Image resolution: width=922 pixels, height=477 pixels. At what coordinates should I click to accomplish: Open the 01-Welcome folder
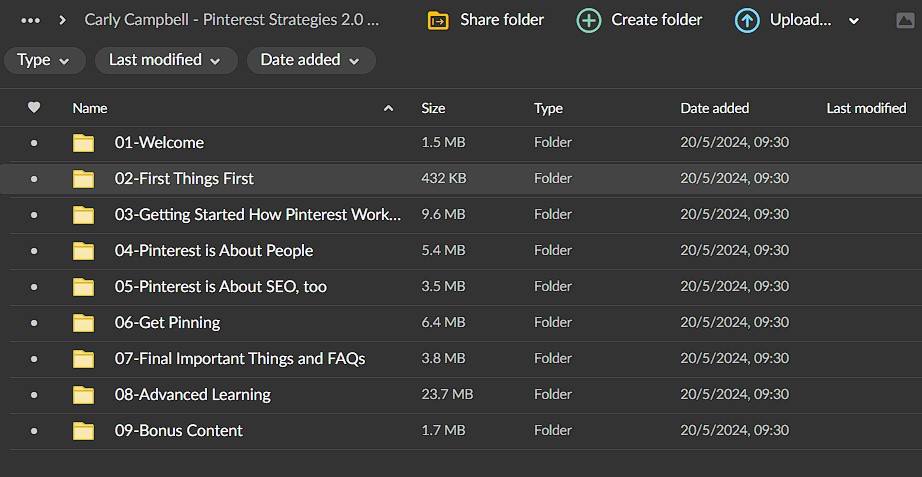159,143
